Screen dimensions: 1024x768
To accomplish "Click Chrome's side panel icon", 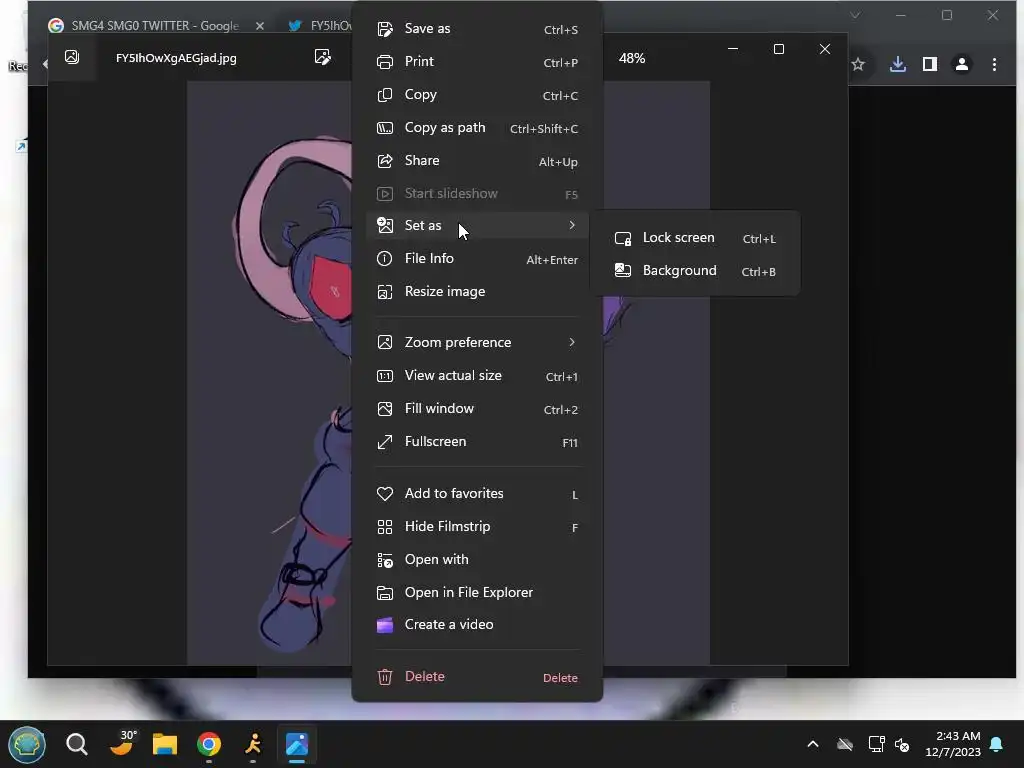I will click(930, 64).
